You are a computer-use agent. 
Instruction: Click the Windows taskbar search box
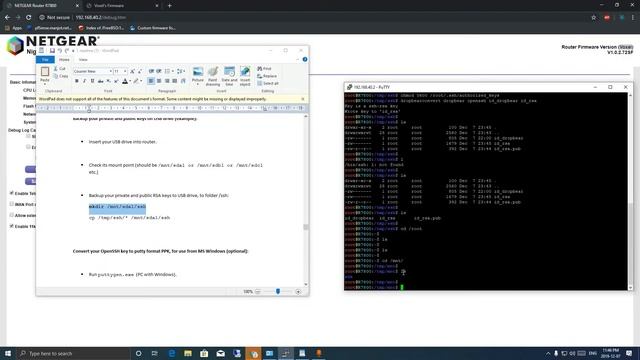point(73,353)
